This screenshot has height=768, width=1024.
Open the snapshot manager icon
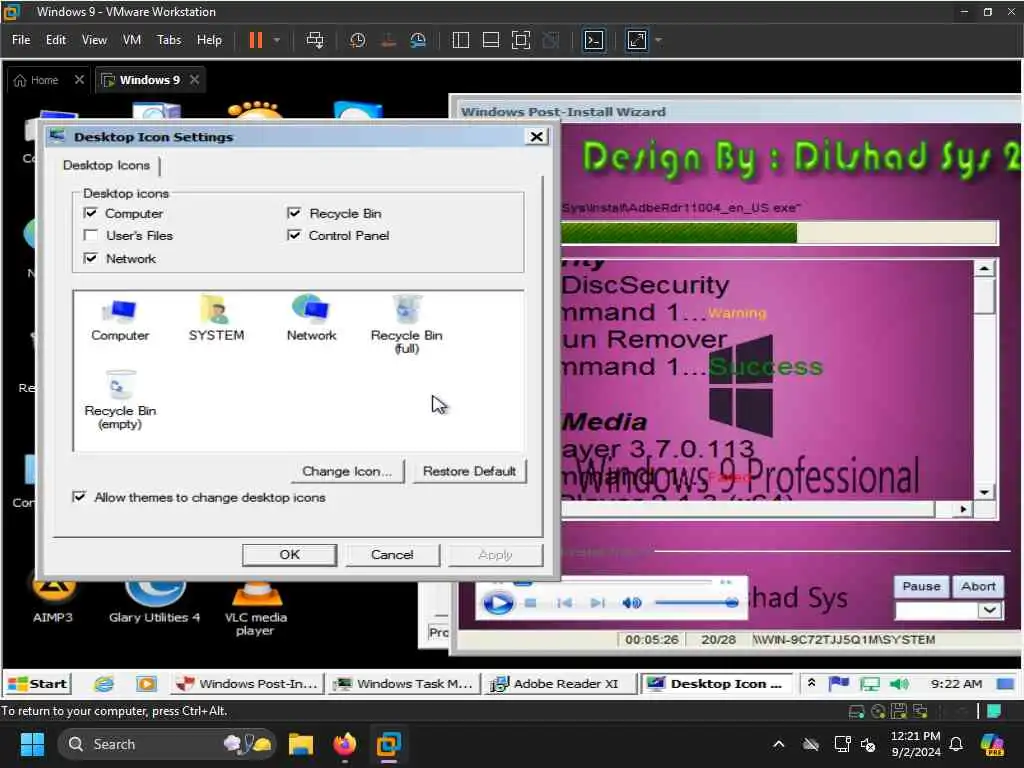418,40
